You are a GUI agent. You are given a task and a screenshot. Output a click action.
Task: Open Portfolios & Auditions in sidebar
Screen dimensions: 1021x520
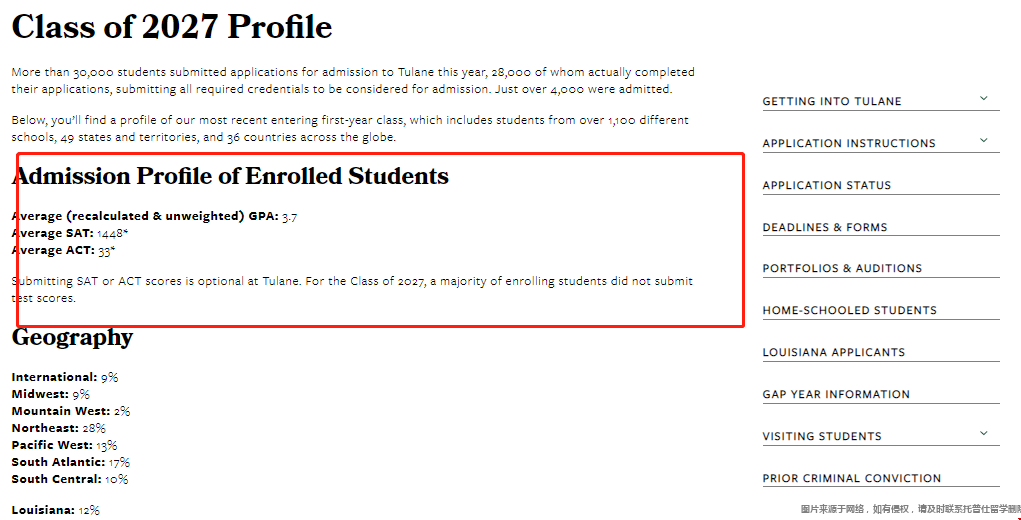click(843, 268)
